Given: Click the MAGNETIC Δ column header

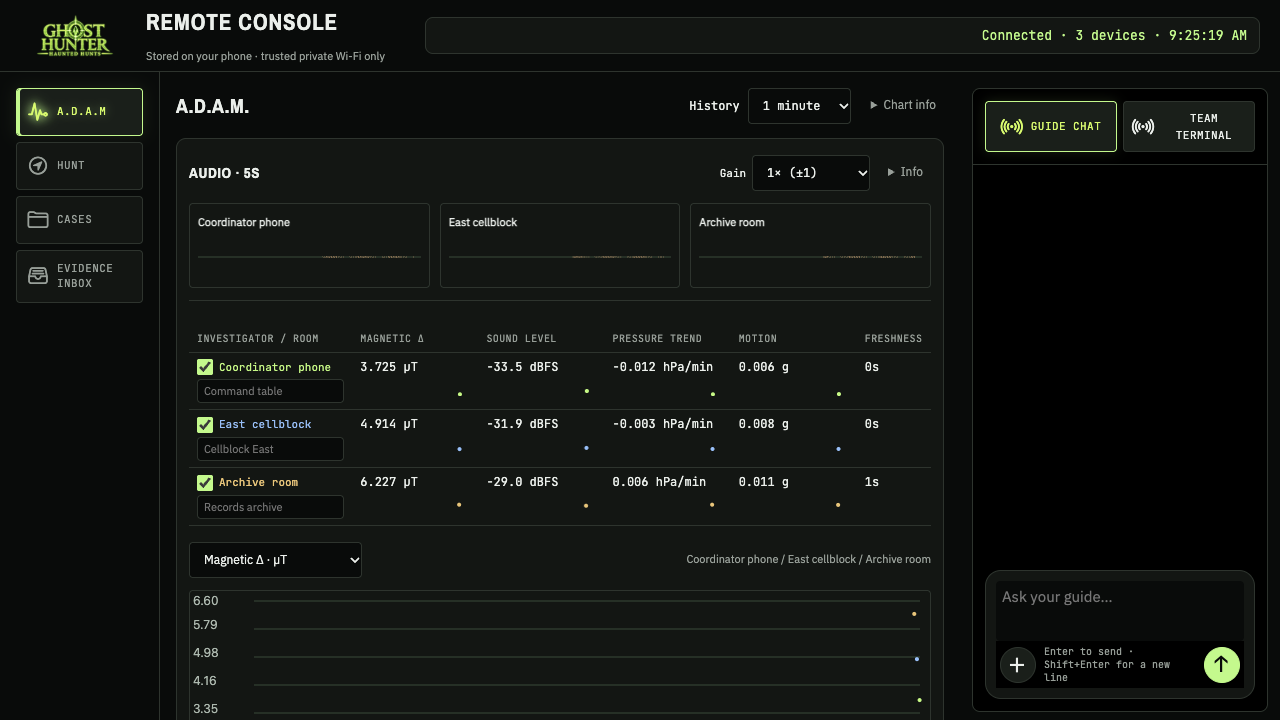Looking at the screenshot, I should point(392,339).
